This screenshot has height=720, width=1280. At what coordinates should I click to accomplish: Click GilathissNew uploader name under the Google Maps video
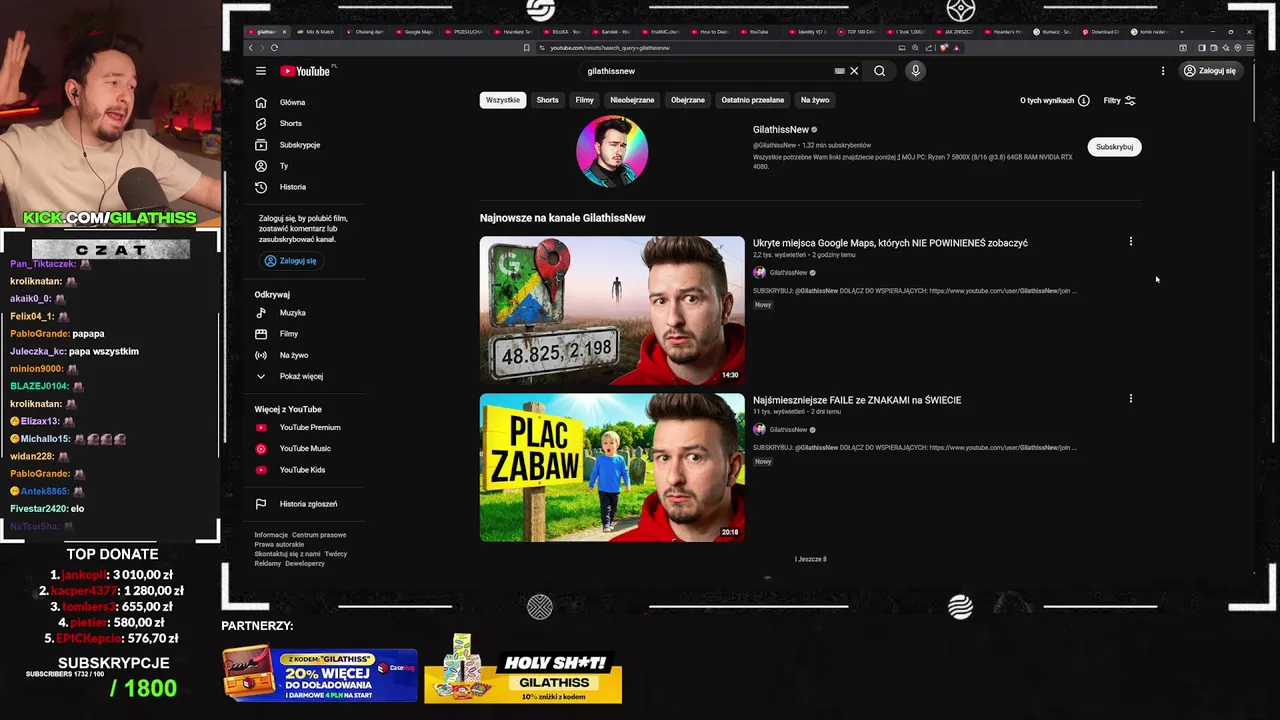788,273
